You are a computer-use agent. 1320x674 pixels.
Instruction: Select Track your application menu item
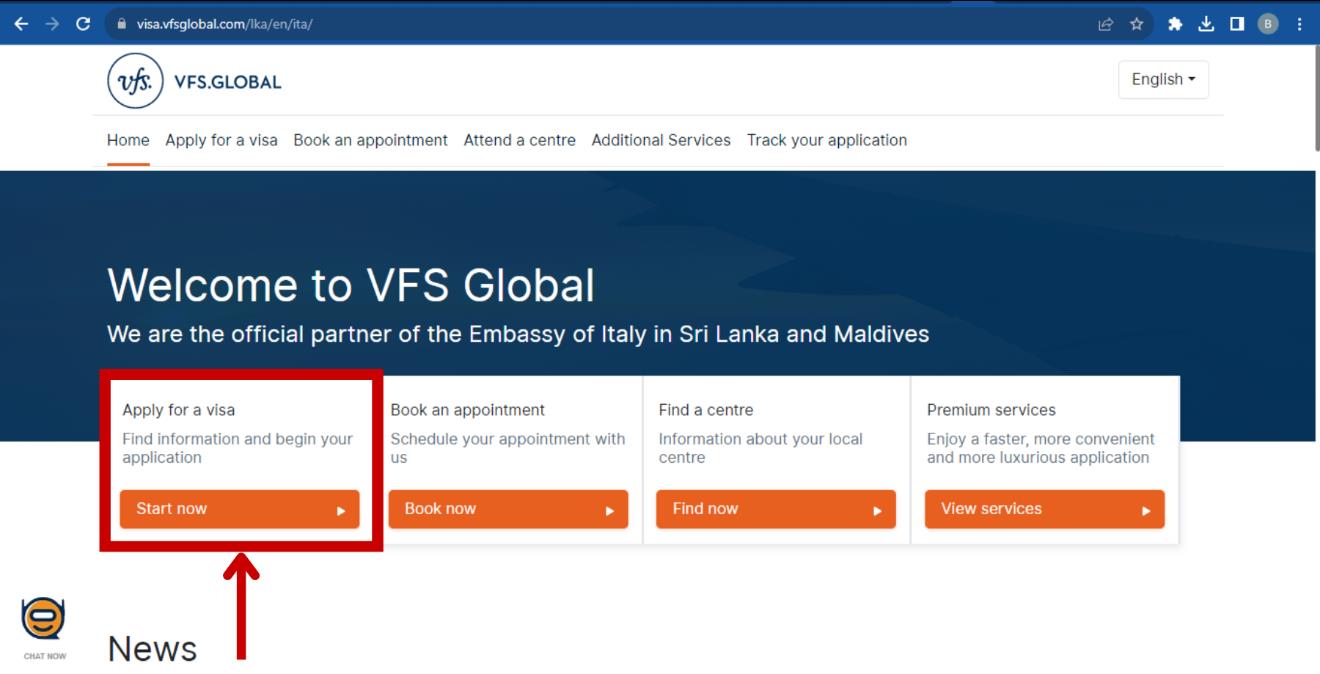[x=826, y=141]
